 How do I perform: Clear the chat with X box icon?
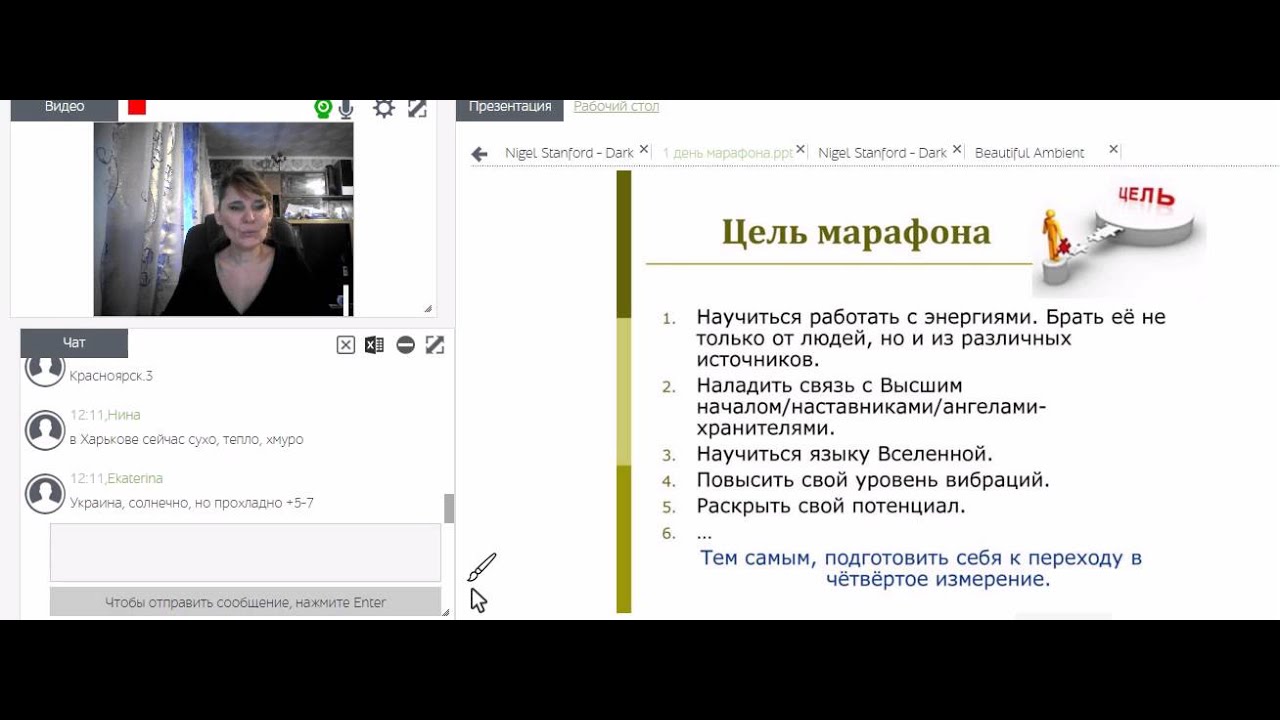pyautogui.click(x=346, y=345)
